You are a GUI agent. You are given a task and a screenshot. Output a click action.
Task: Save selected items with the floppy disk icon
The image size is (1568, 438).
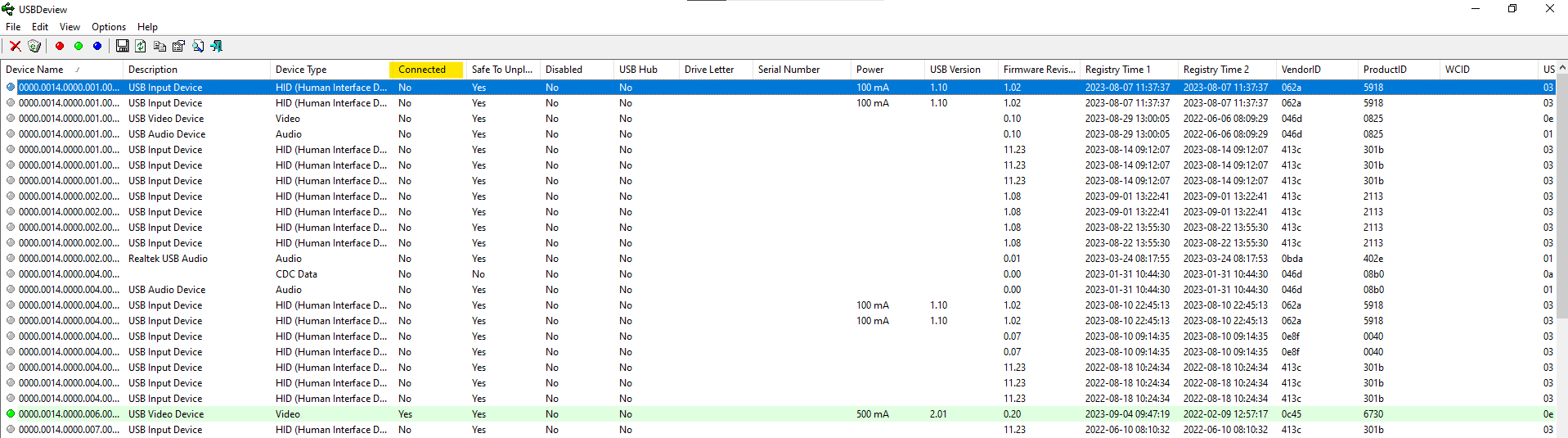coord(122,46)
